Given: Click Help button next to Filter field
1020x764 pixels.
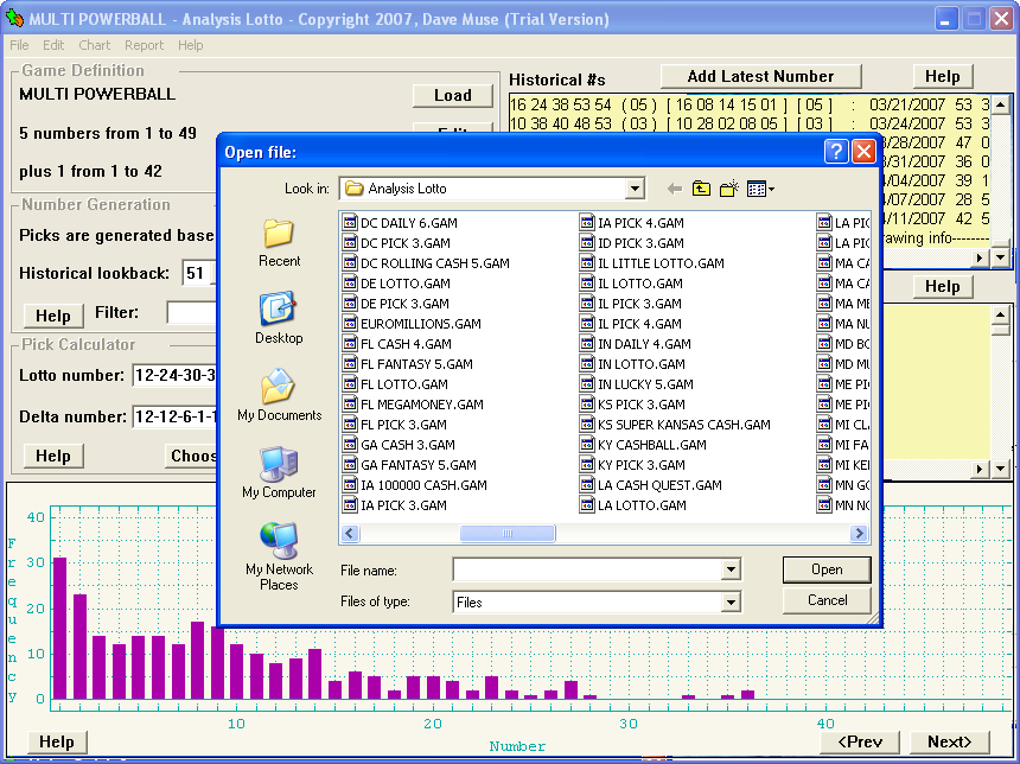Looking at the screenshot, I should (x=53, y=316).
